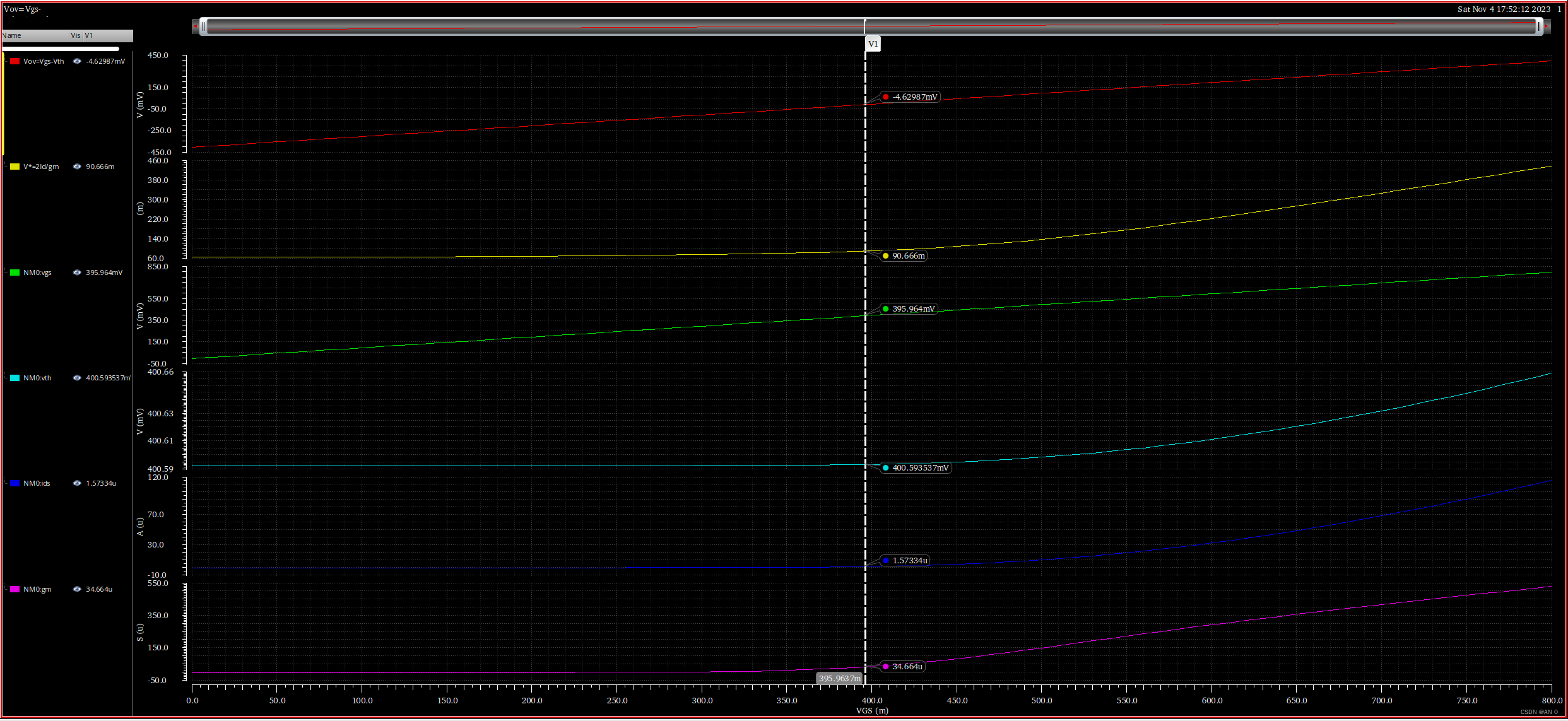Click the left handle of zoom slider bar
The image size is (1568, 721).
(x=203, y=26)
